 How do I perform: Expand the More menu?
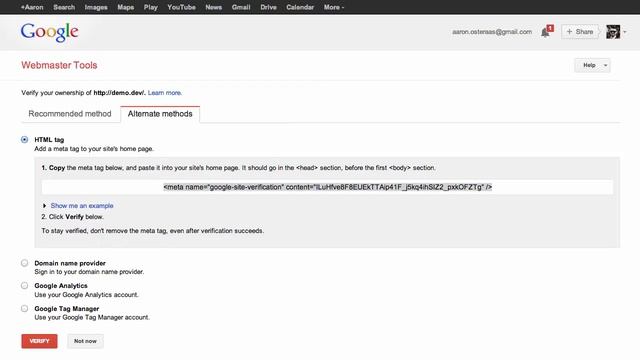point(334,7)
